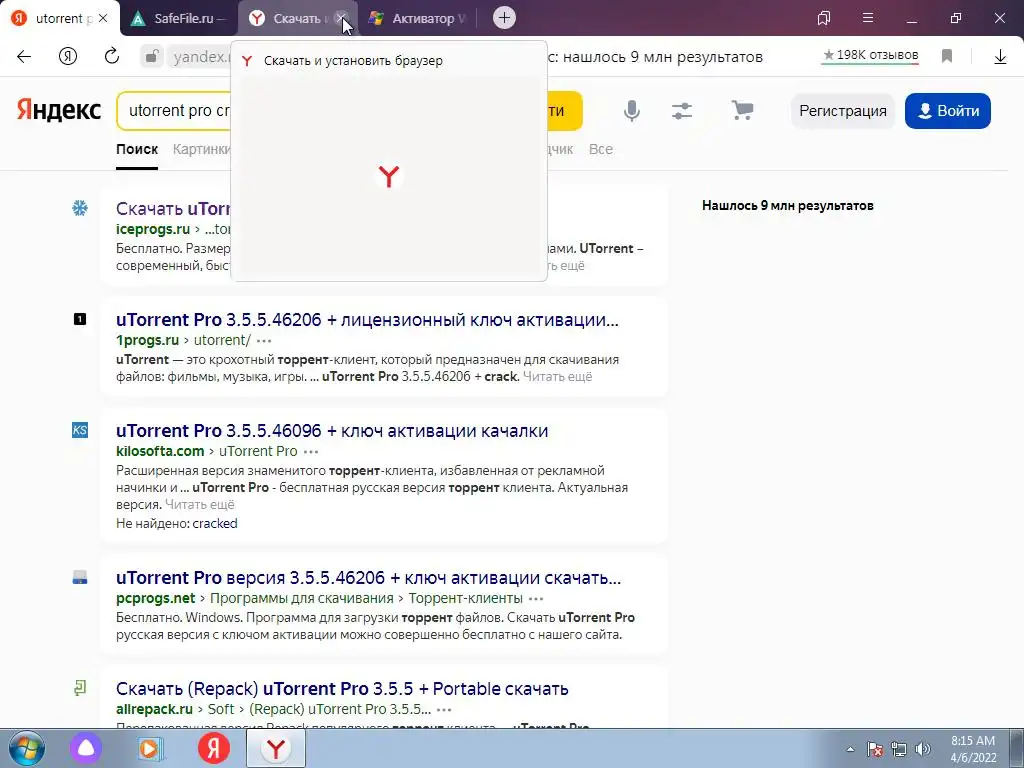Open the volume speaker tray icon
Image resolution: width=1024 pixels, height=768 pixels.
coord(923,749)
